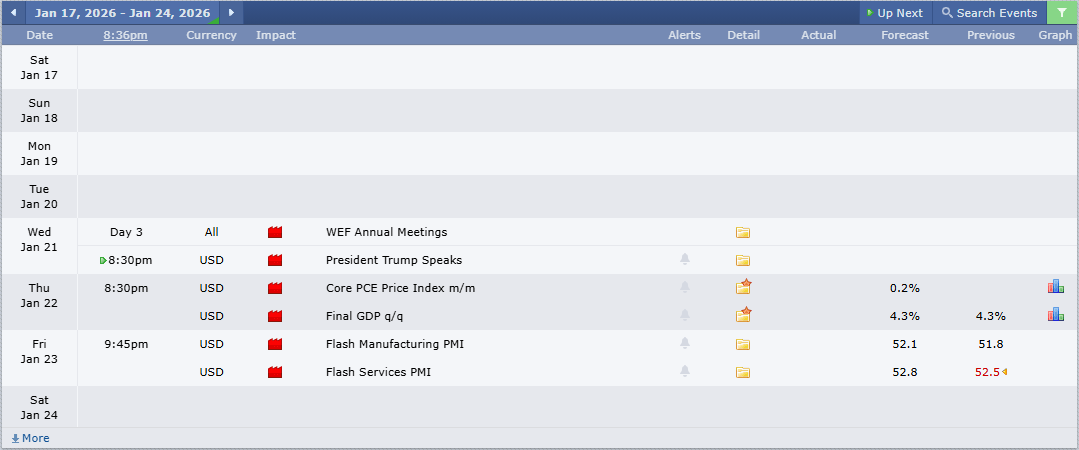Click the red impact icon for Core PCE

pos(275,288)
